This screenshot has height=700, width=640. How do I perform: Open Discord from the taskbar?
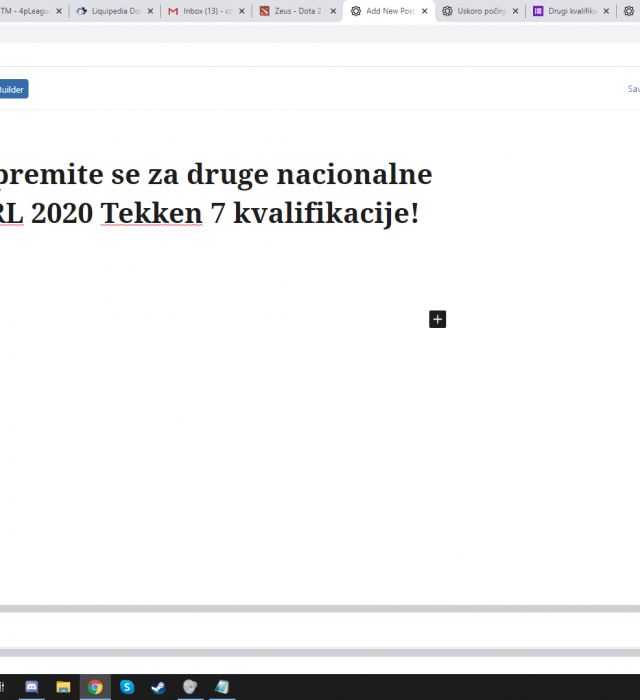[x=32, y=687]
